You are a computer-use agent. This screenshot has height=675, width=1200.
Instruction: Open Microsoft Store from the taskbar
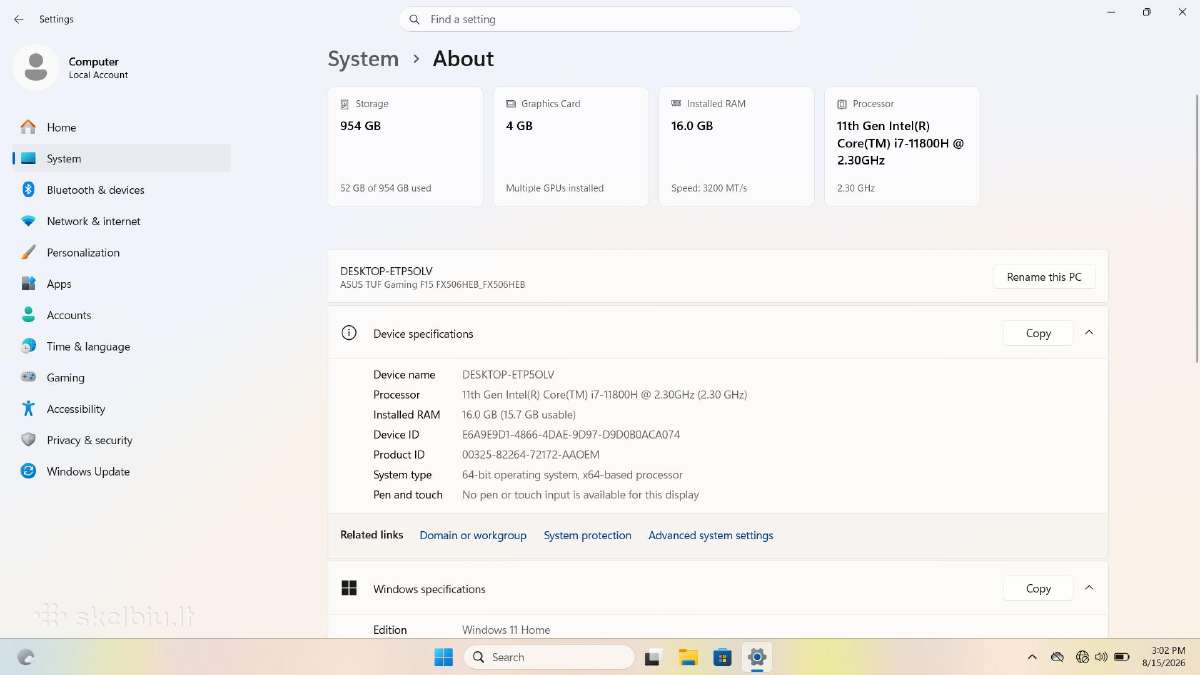pos(722,657)
